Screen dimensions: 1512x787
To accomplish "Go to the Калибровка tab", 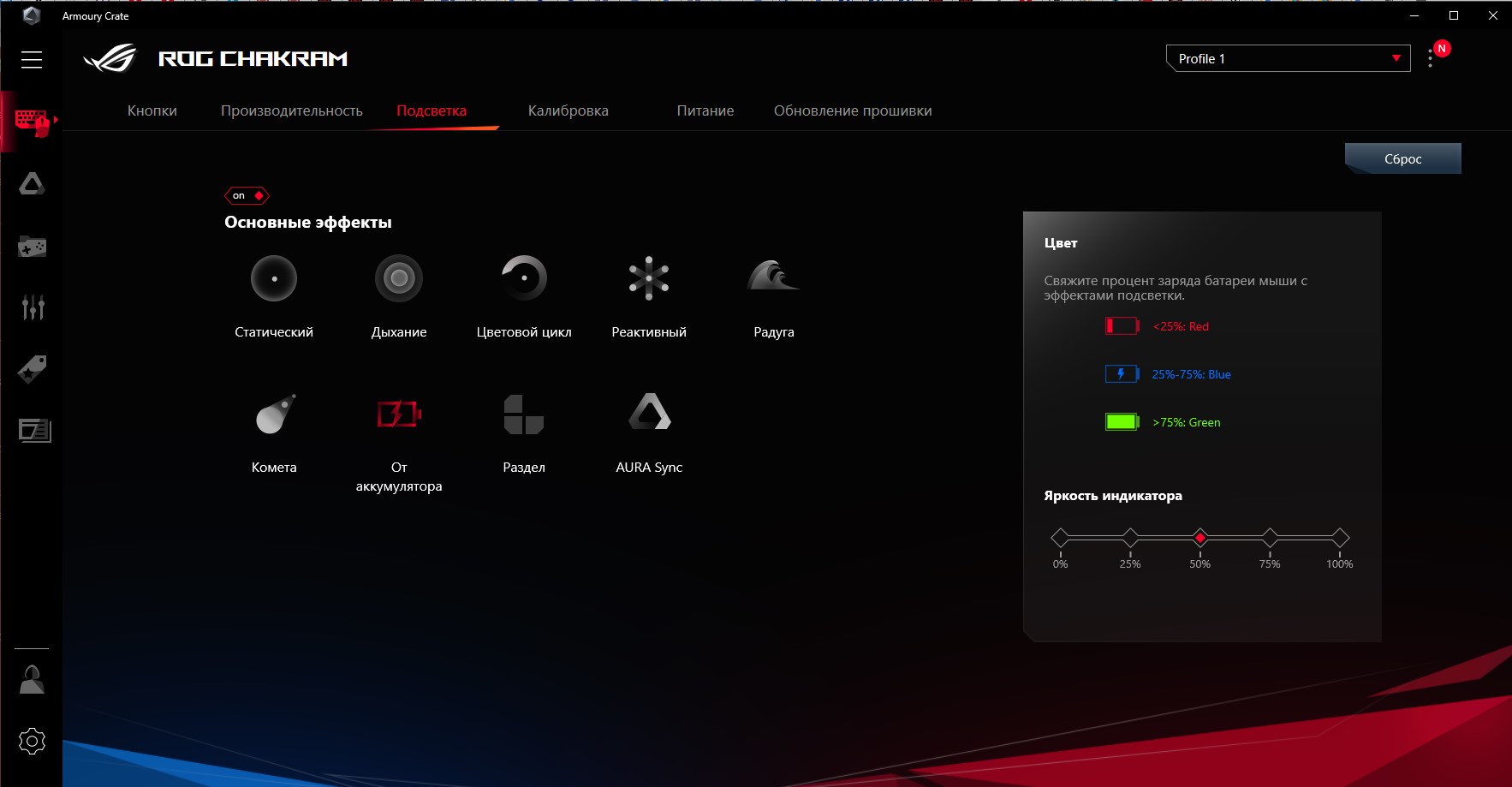I will pyautogui.click(x=568, y=110).
